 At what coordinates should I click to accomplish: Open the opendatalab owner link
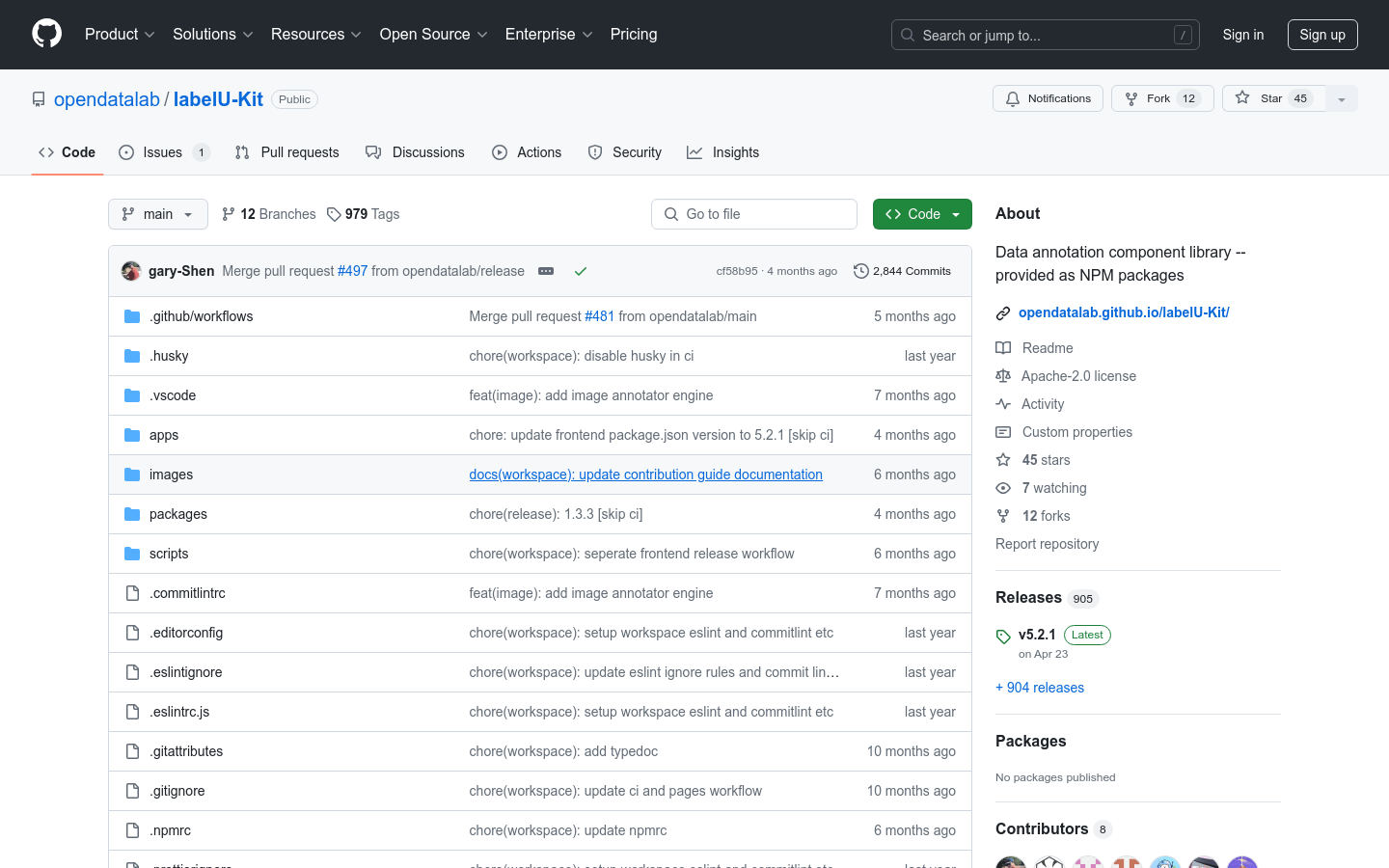point(107,99)
